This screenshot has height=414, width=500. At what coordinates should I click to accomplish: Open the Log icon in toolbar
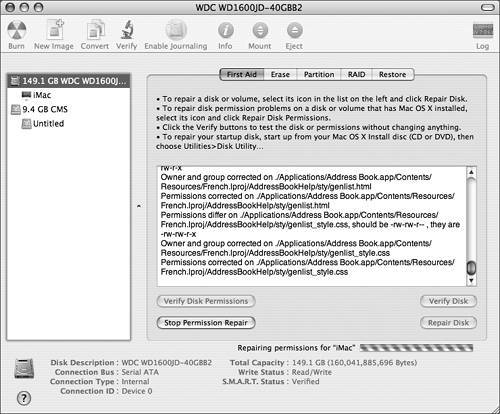point(483,31)
